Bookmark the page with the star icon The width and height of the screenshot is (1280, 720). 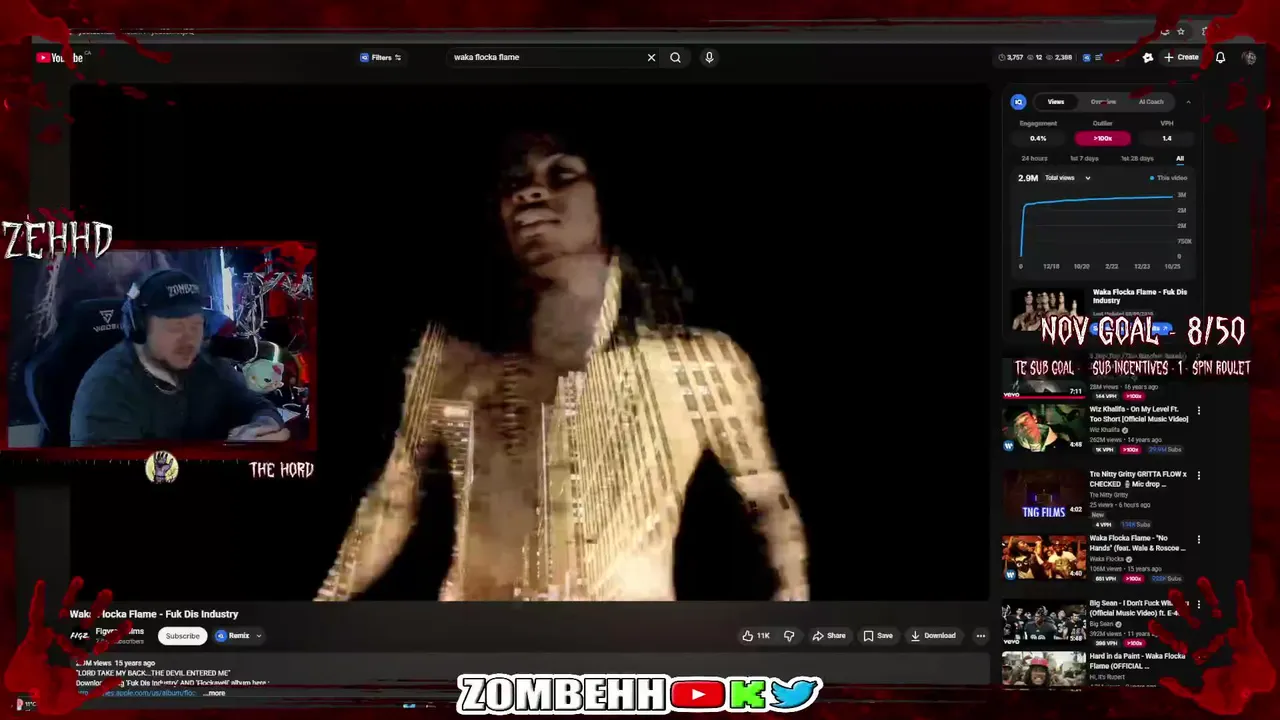[1181, 31]
